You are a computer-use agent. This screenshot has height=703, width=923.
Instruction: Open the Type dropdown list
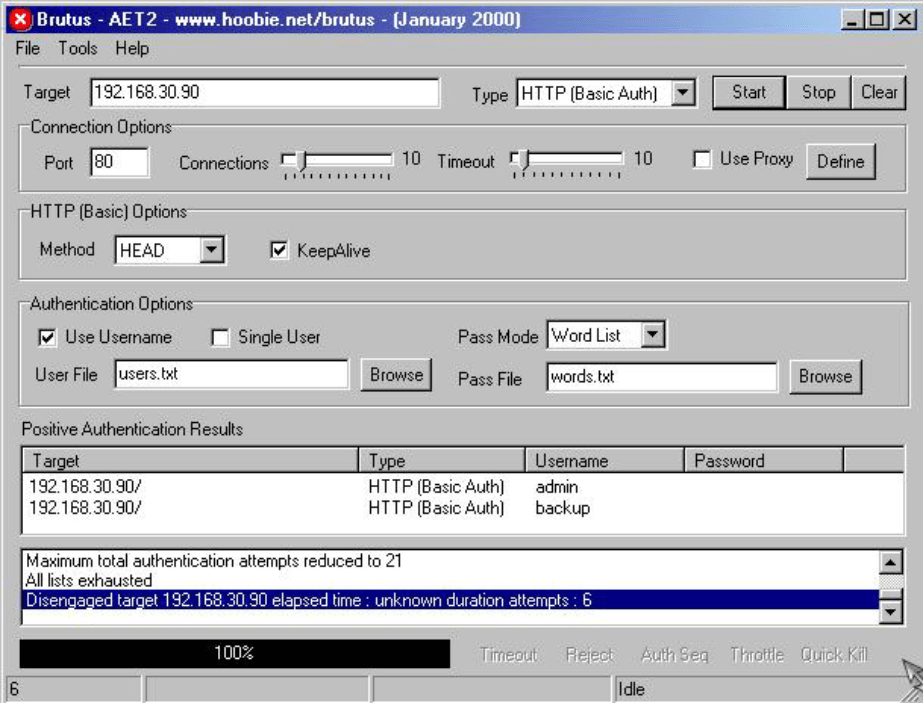(683, 94)
